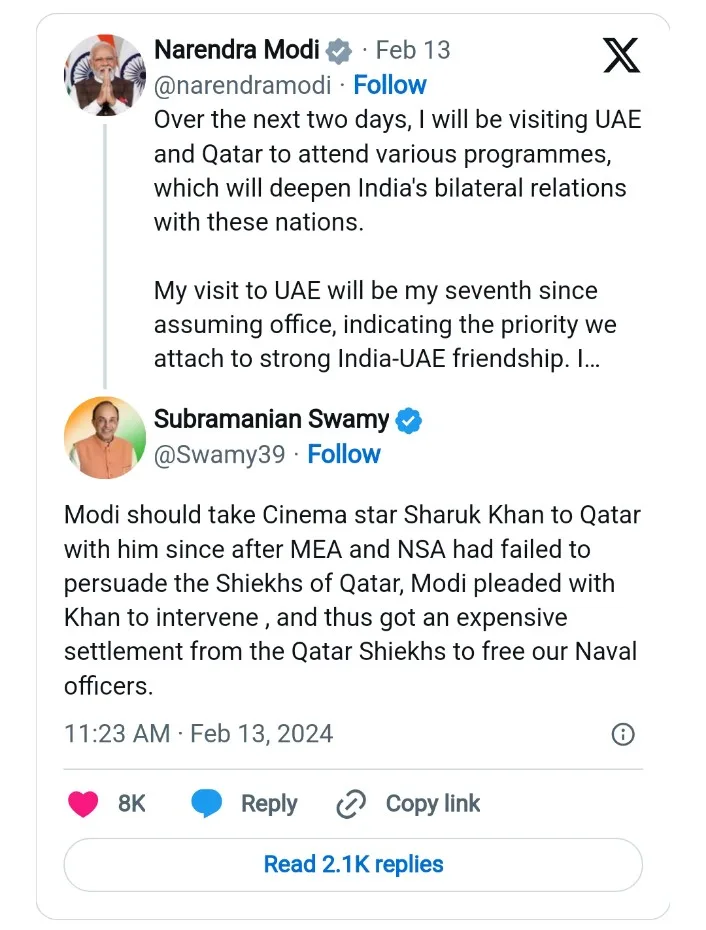706x930 pixels.
Task: Click the 11:23 AM · Feb 13, 2024 timestamp
Action: pos(198,733)
